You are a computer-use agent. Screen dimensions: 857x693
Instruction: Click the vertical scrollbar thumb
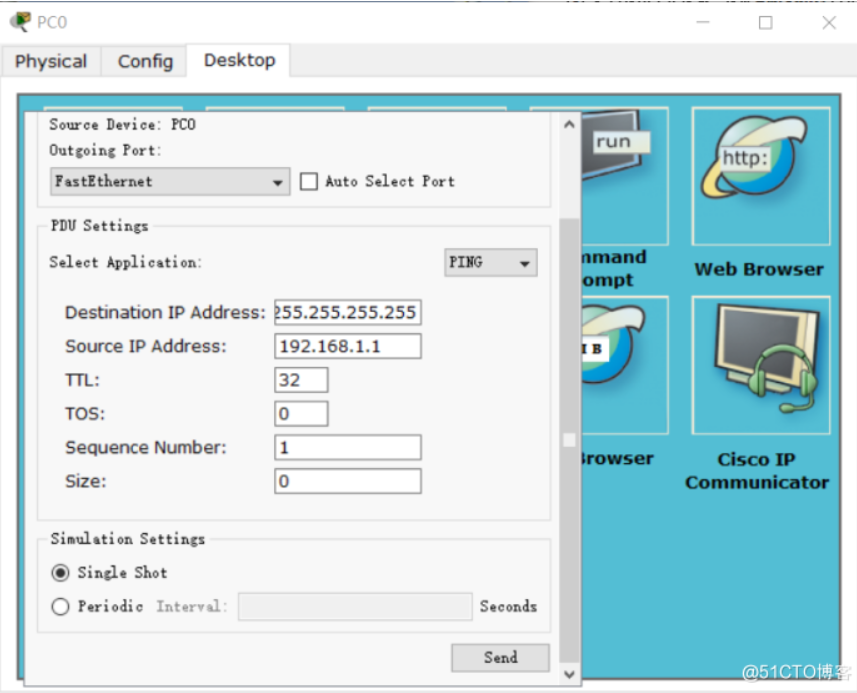coord(570,440)
